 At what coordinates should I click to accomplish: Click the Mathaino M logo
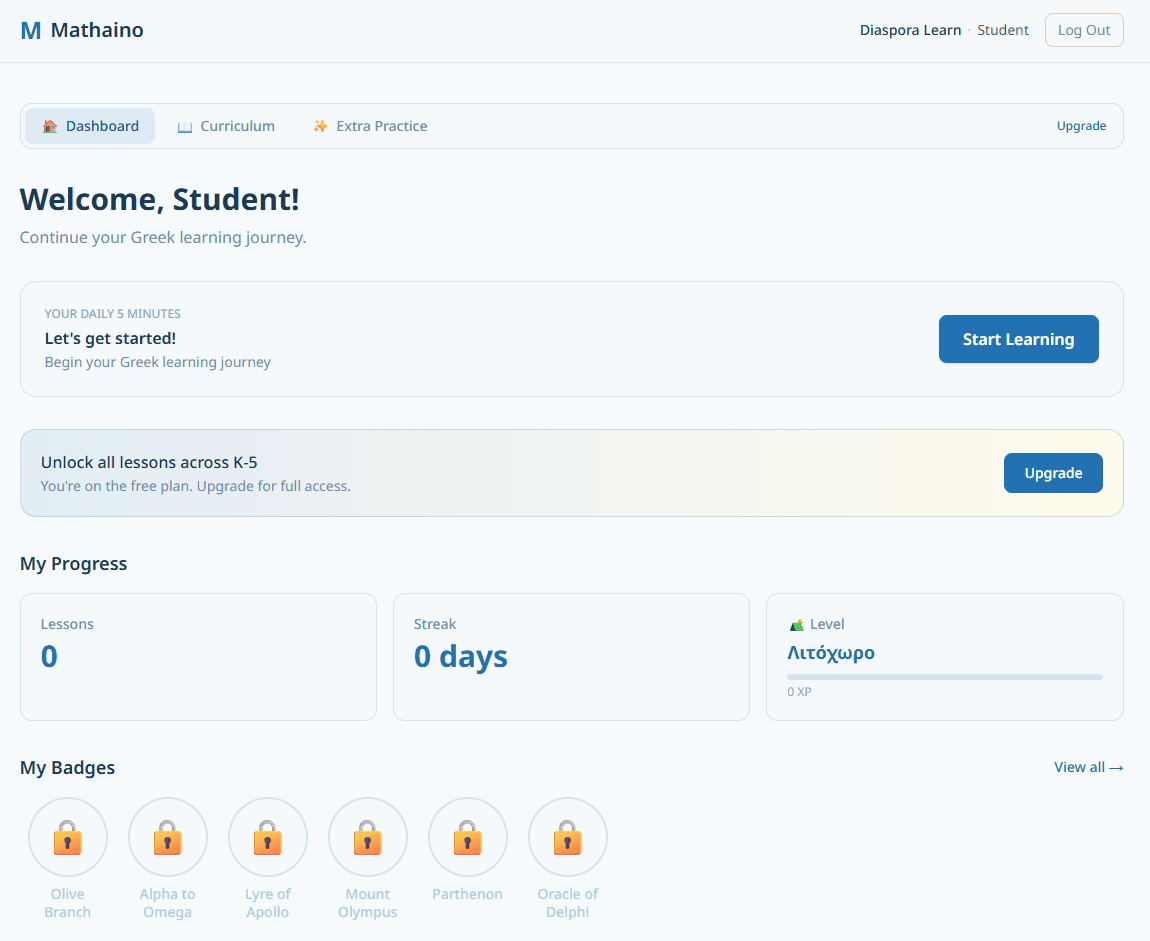tap(30, 30)
